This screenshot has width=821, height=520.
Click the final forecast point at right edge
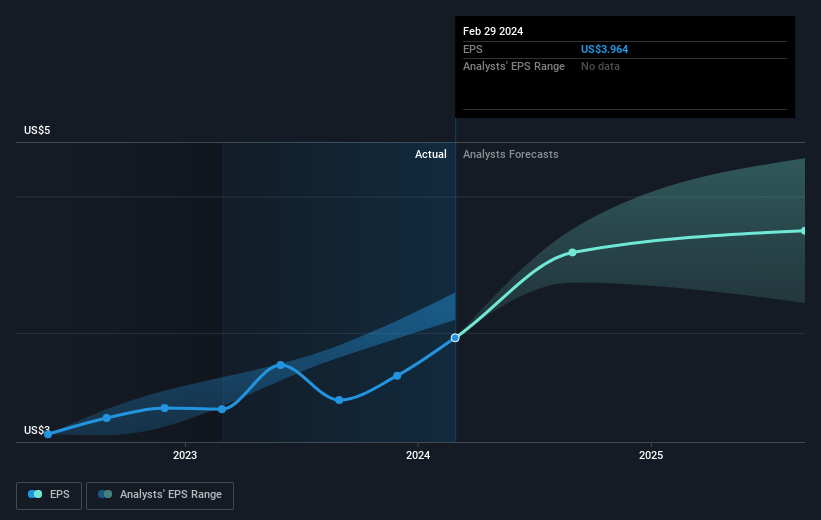[803, 231]
